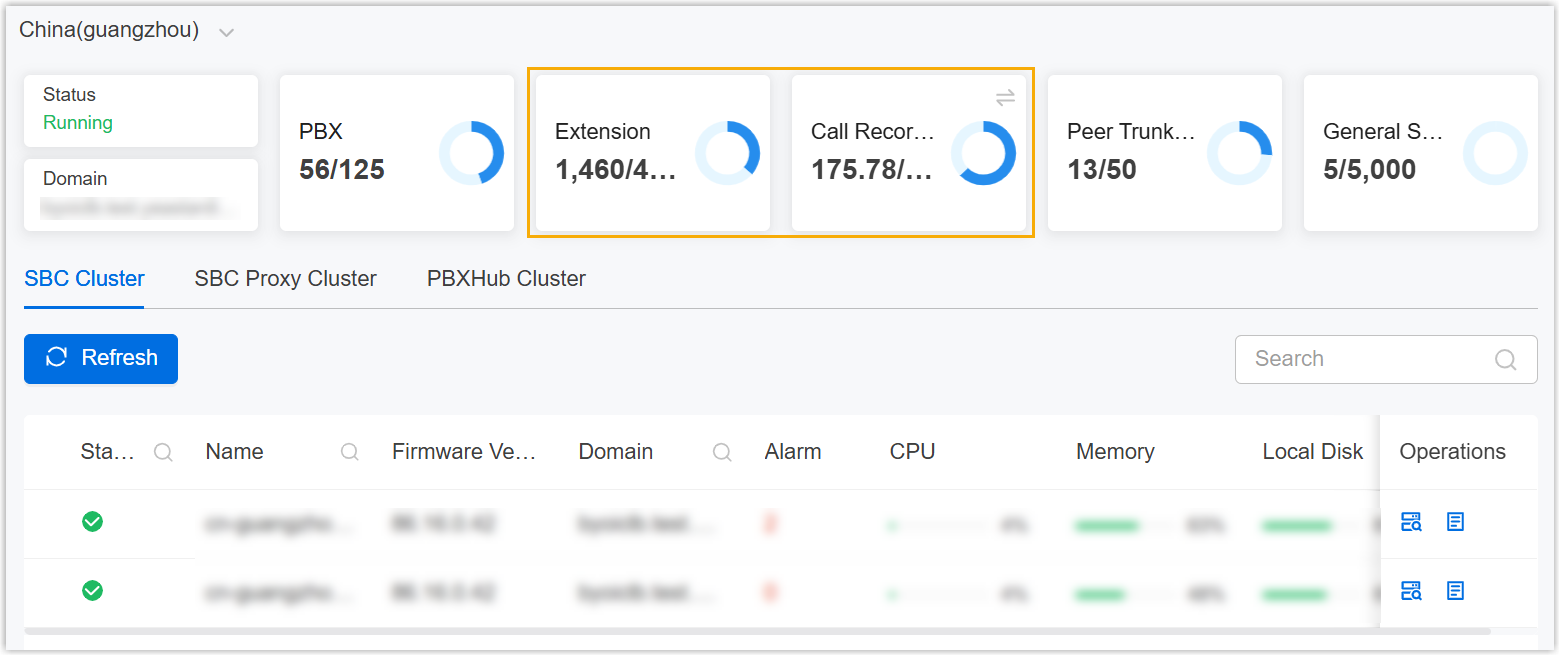This screenshot has height=656, width=1560.
Task: Click the magnifier icon in the Search box
Action: coord(1505,360)
